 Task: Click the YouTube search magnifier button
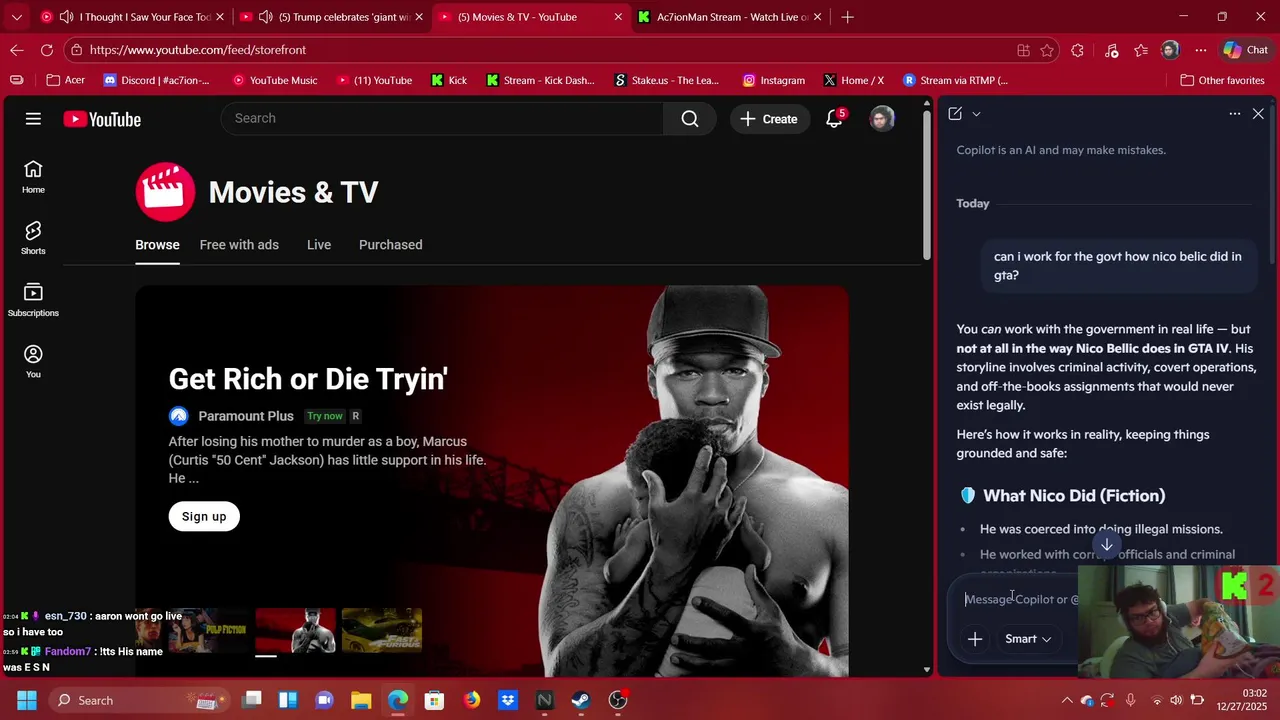pos(690,119)
